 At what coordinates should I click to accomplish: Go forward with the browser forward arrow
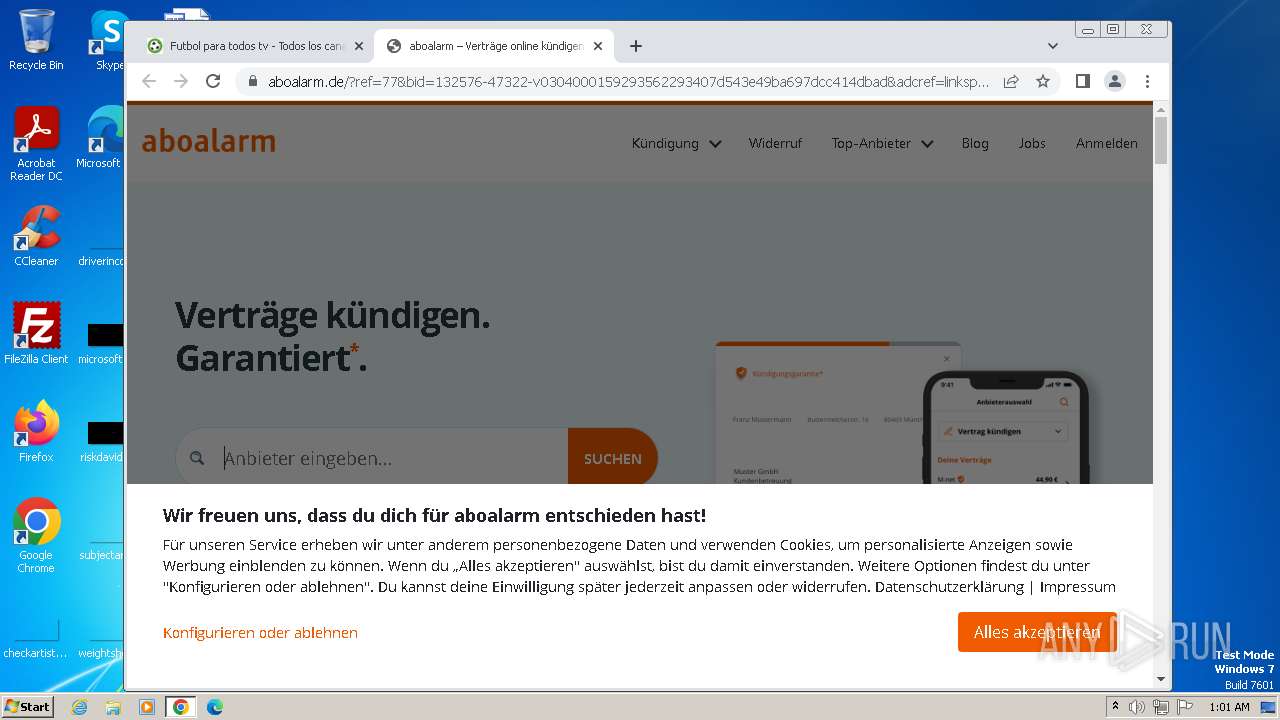click(181, 81)
